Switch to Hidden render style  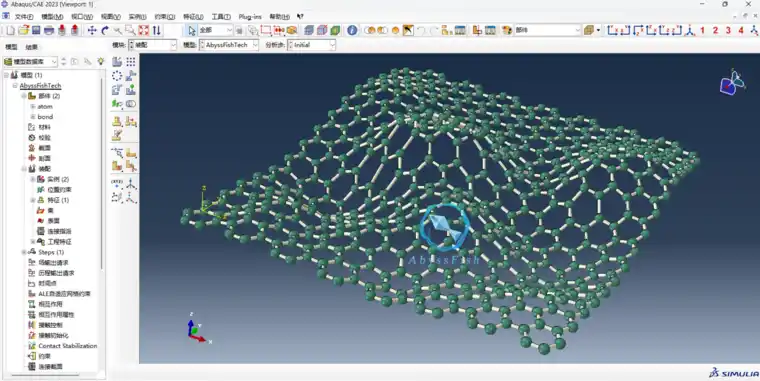coord(322,31)
